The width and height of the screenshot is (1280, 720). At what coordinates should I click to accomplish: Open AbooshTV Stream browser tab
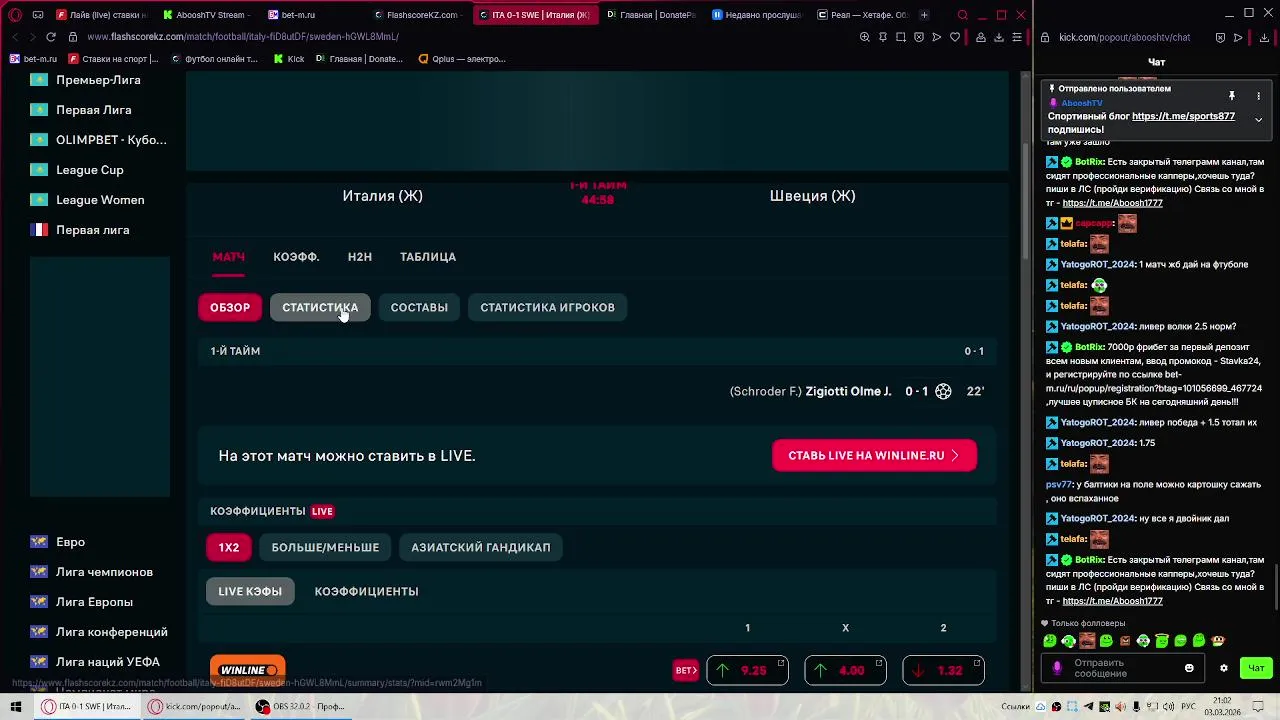tap(205, 15)
